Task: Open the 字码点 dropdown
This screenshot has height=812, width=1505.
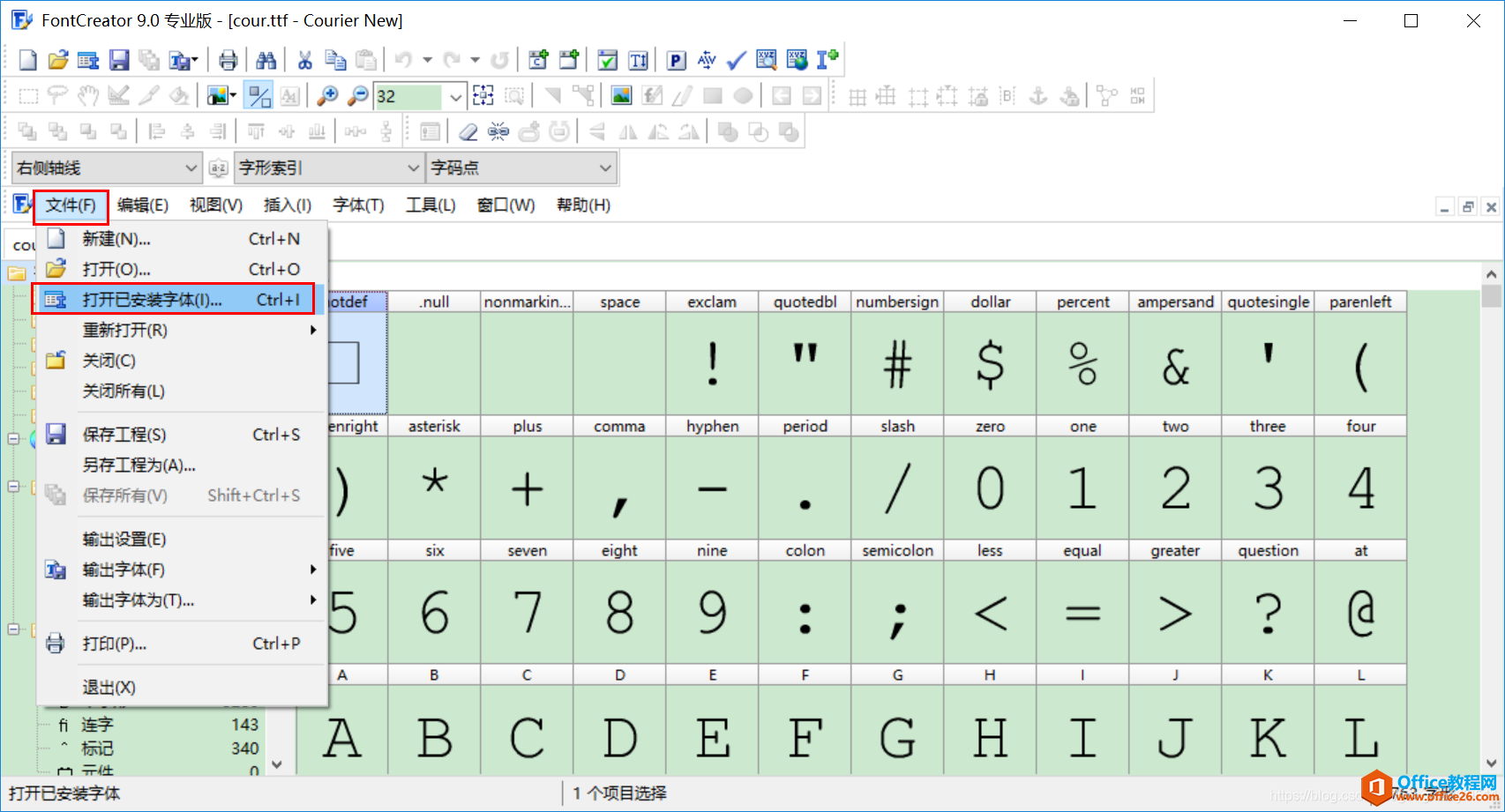Action: pos(520,168)
